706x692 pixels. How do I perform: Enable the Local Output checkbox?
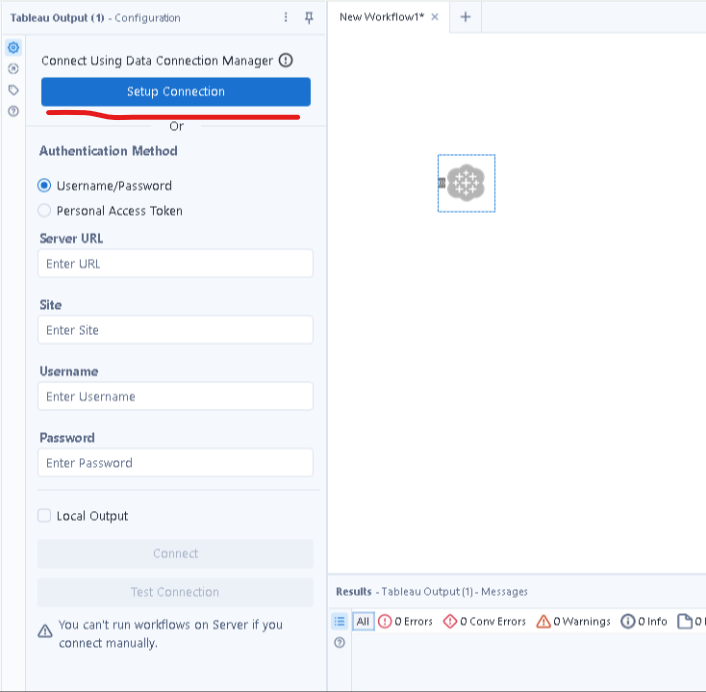click(x=44, y=516)
